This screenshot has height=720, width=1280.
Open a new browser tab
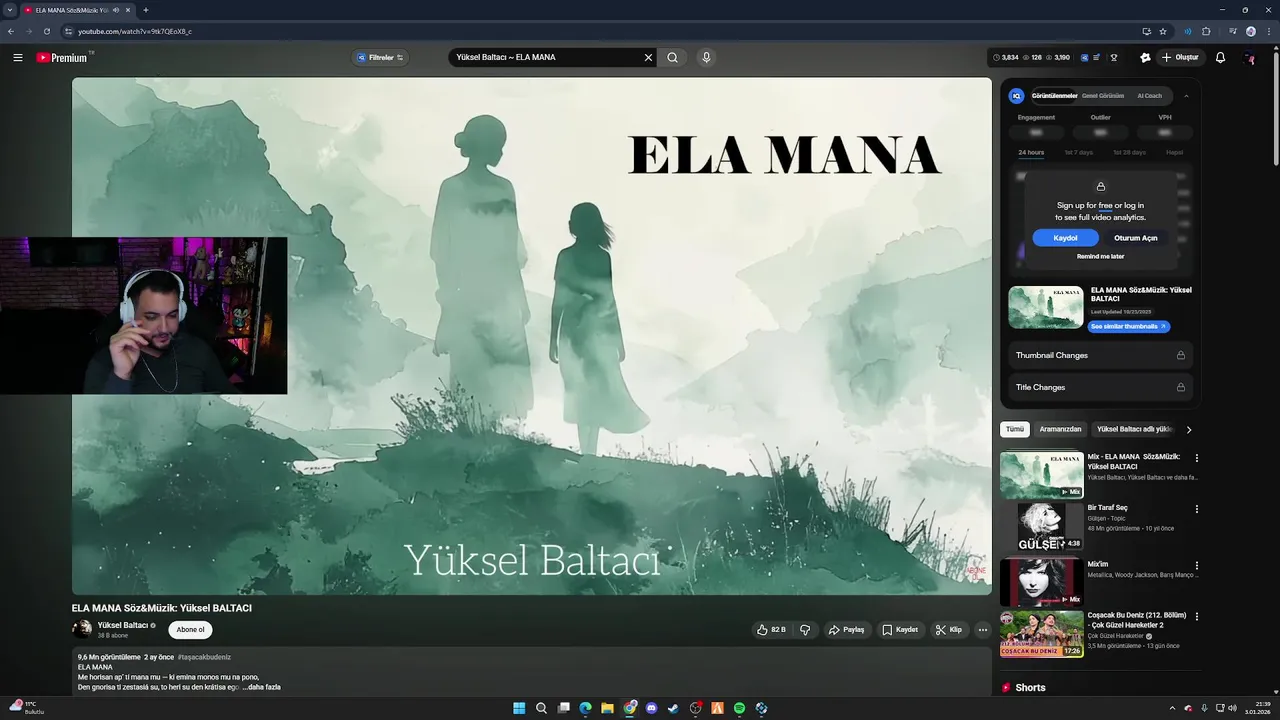pyautogui.click(x=146, y=10)
